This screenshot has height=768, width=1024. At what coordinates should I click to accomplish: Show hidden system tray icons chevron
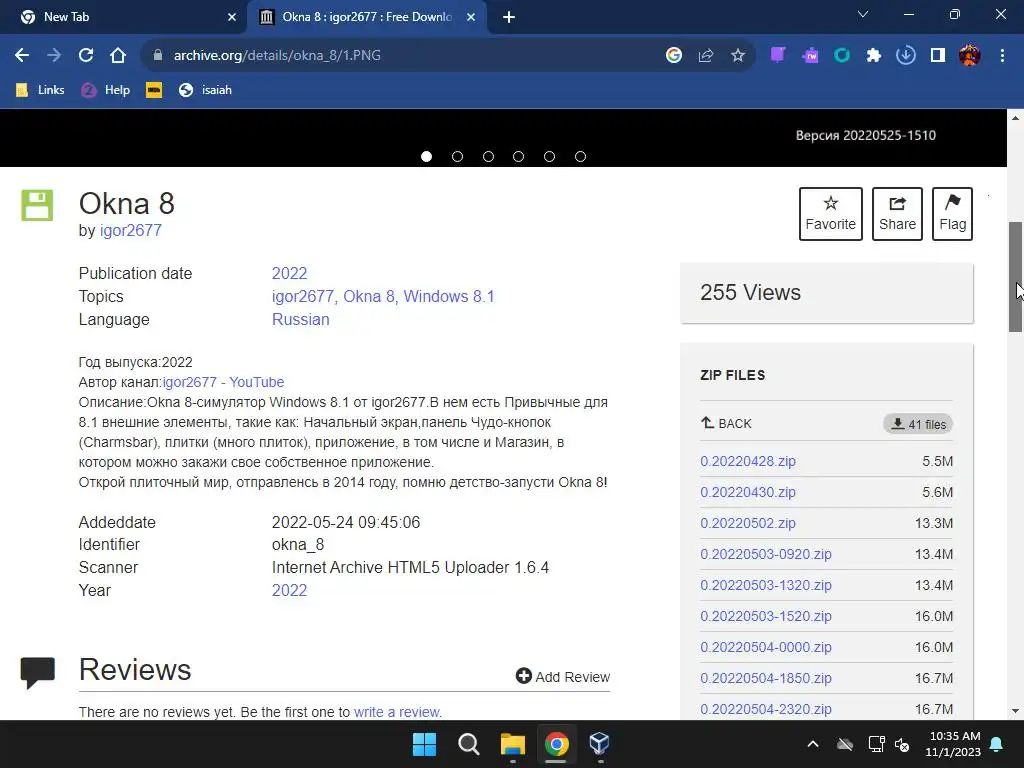[x=813, y=744]
